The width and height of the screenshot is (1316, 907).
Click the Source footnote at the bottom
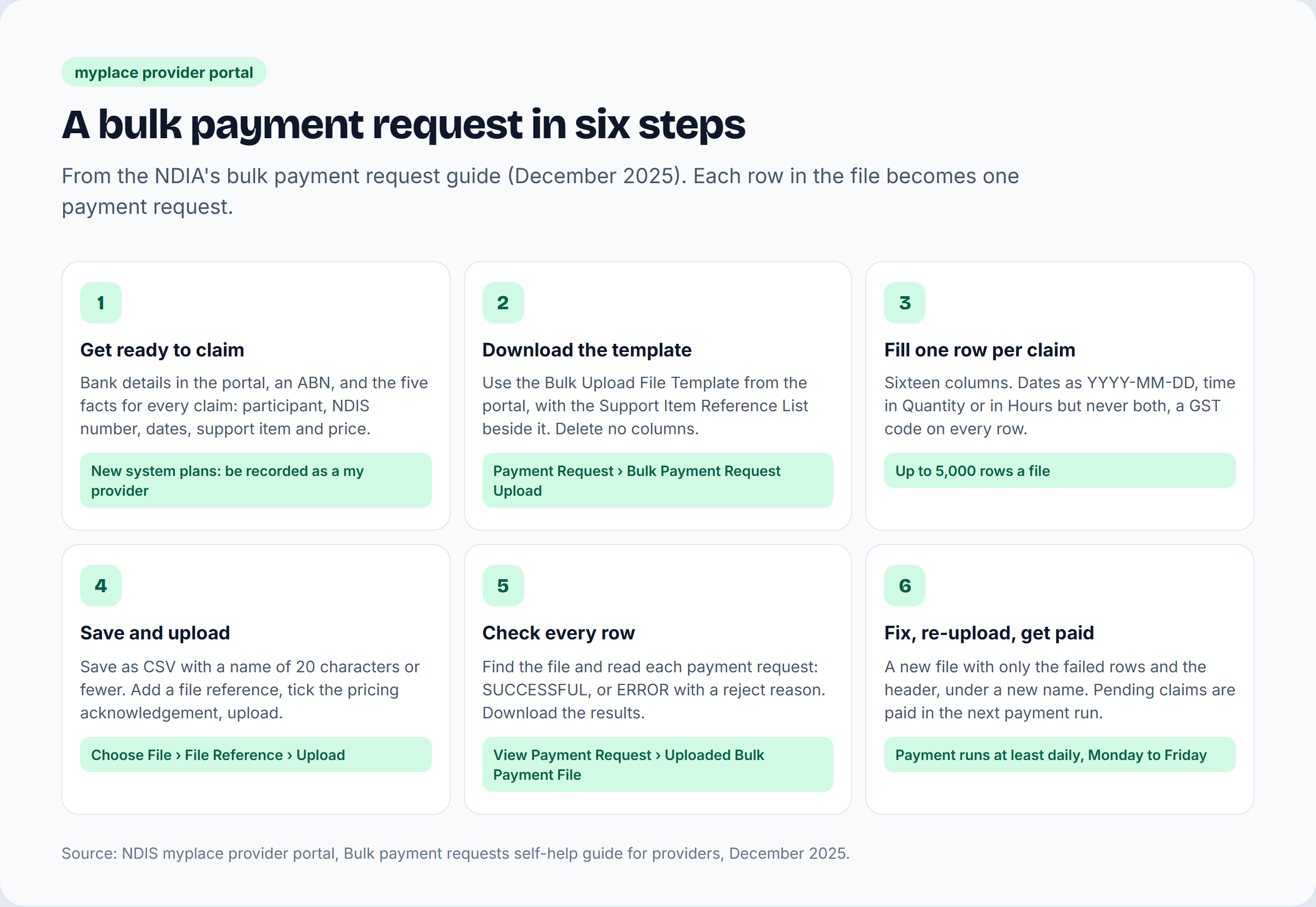pyautogui.click(x=456, y=854)
